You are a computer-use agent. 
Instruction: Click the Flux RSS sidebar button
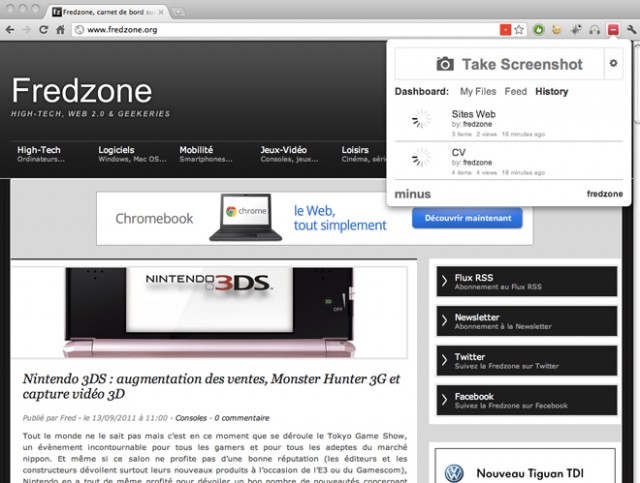(x=527, y=281)
